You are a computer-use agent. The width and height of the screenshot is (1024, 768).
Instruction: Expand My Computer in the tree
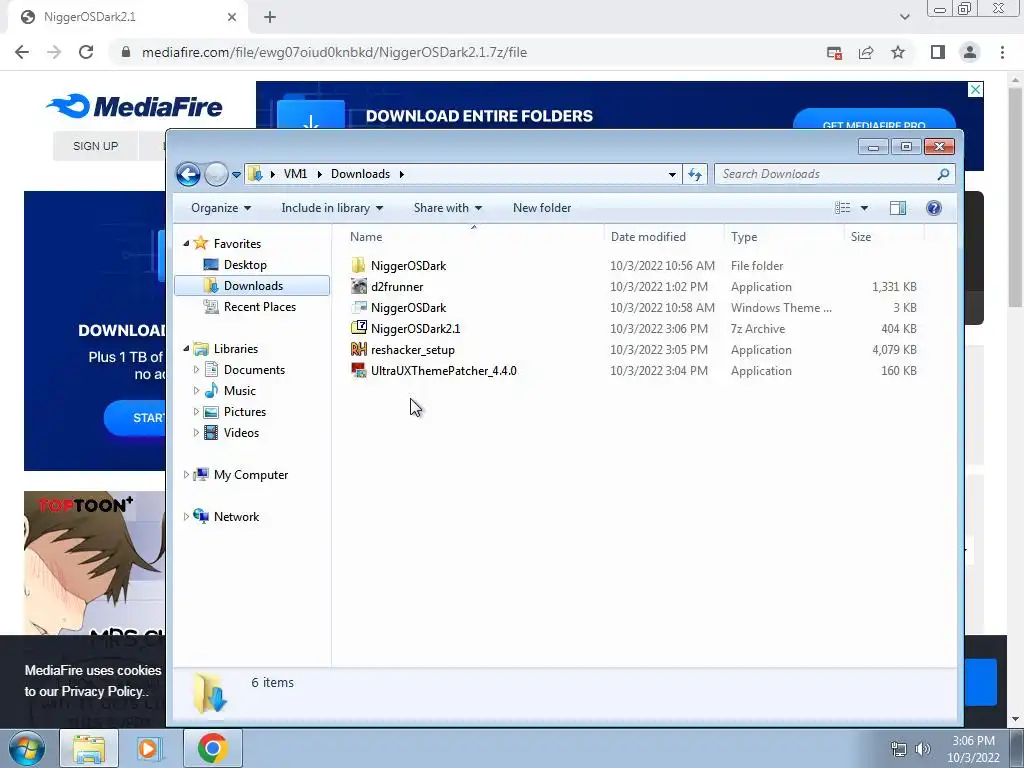point(186,475)
